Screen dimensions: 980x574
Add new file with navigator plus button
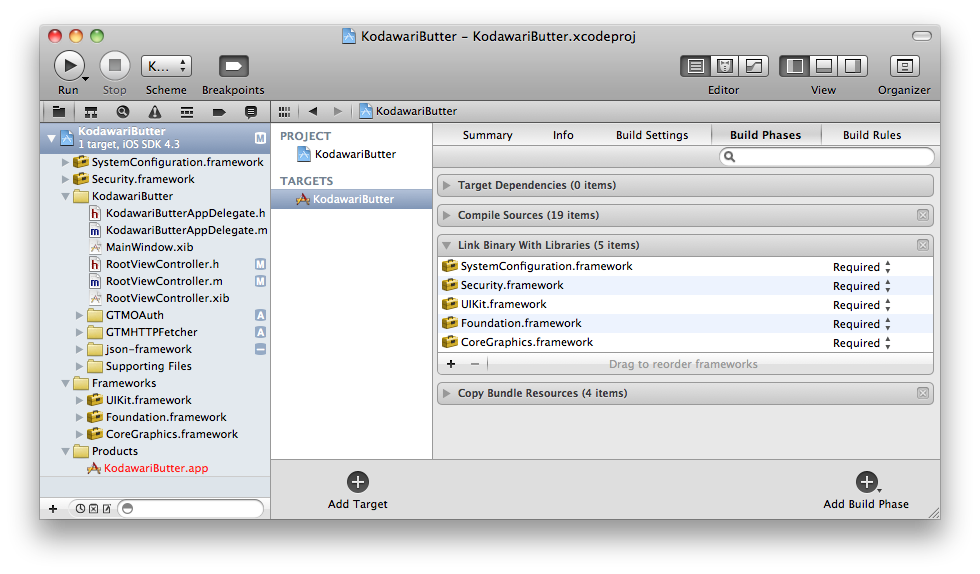click(x=53, y=509)
